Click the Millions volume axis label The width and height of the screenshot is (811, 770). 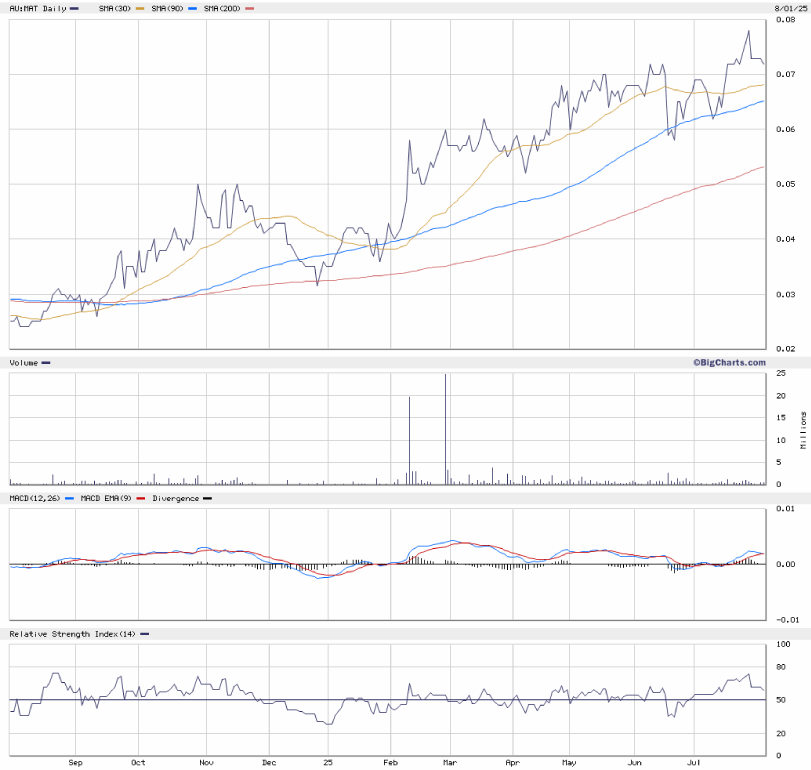coord(803,429)
